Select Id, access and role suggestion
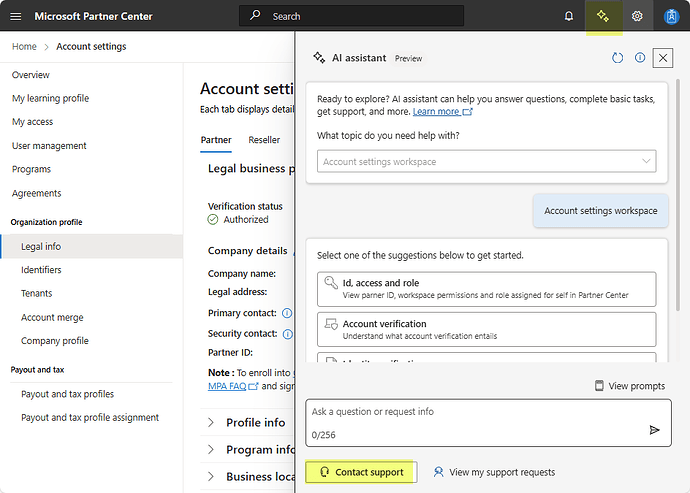The height and width of the screenshot is (493, 690). [x=486, y=289]
